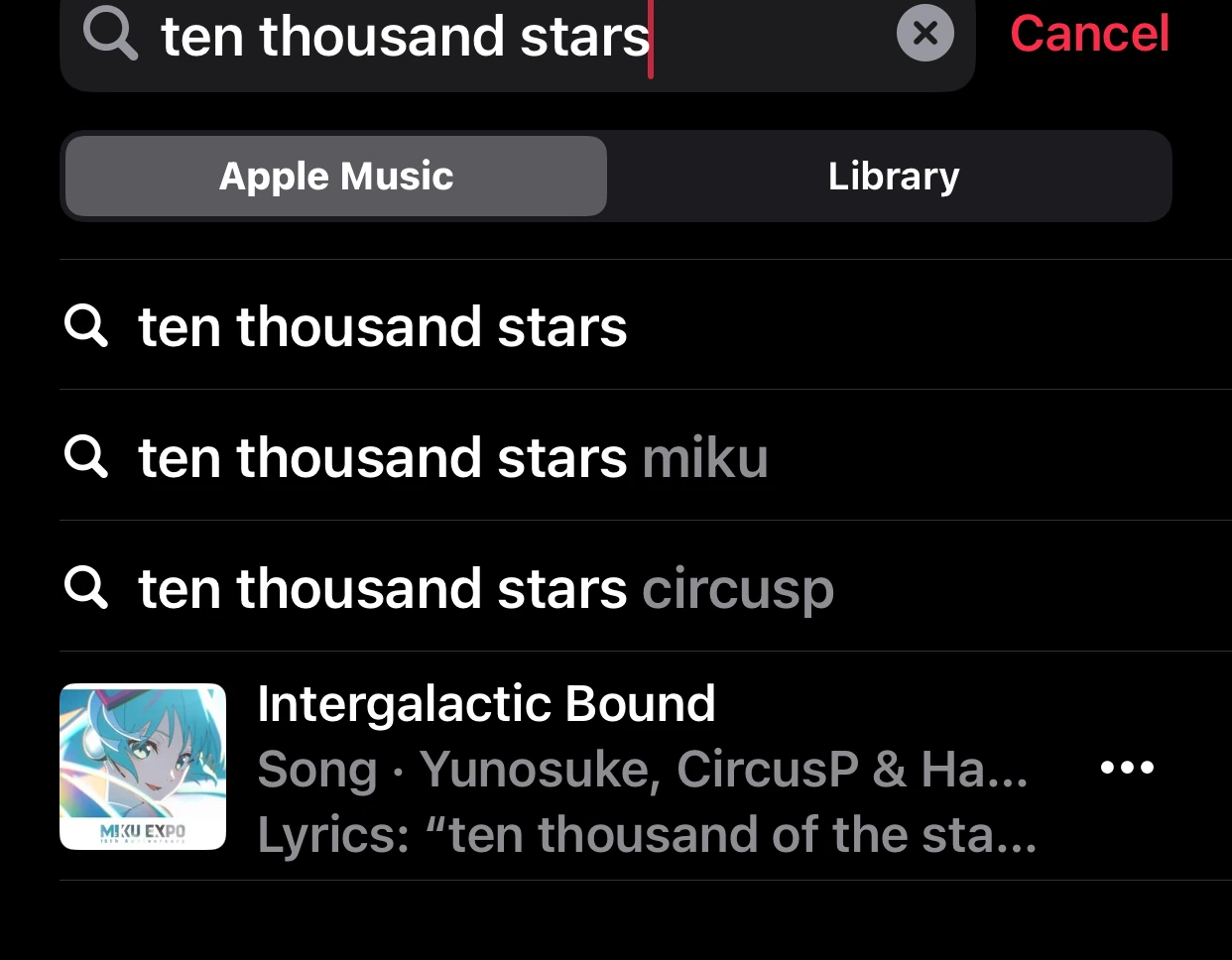Select the "ten thousand stars" suggestion

(x=646, y=325)
